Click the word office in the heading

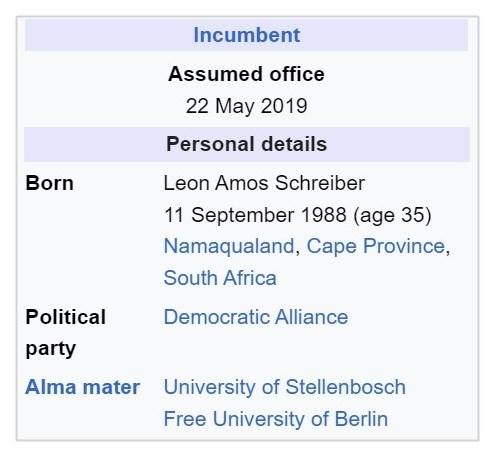tap(297, 74)
